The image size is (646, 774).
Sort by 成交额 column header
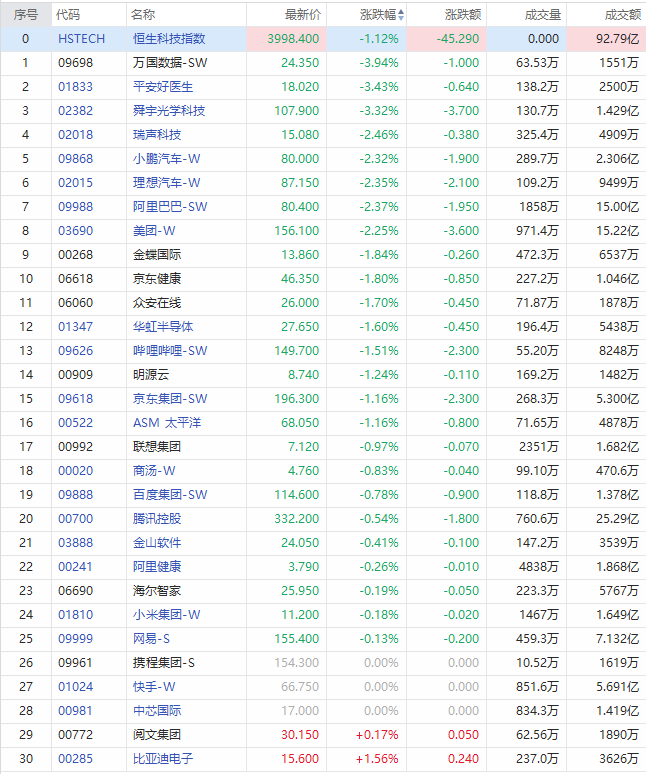pyautogui.click(x=622, y=15)
